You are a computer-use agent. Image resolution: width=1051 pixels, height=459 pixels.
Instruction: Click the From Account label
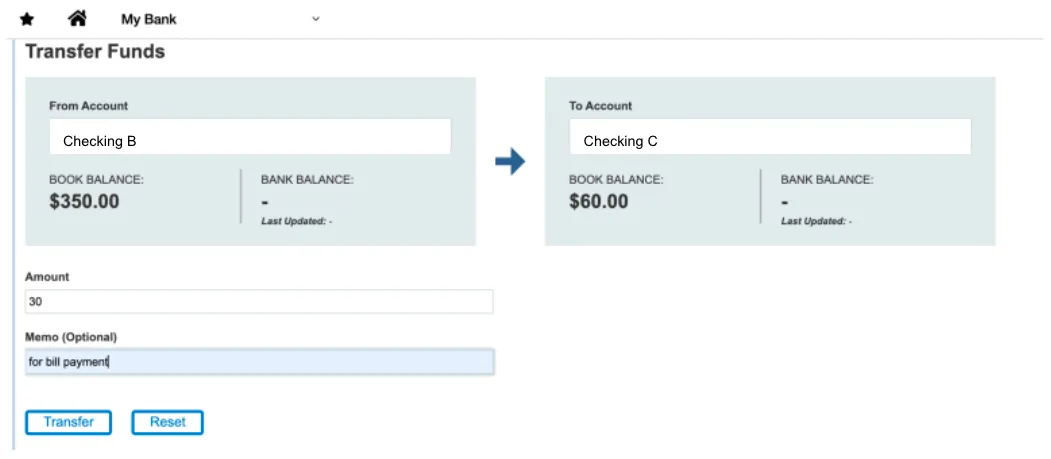point(88,106)
